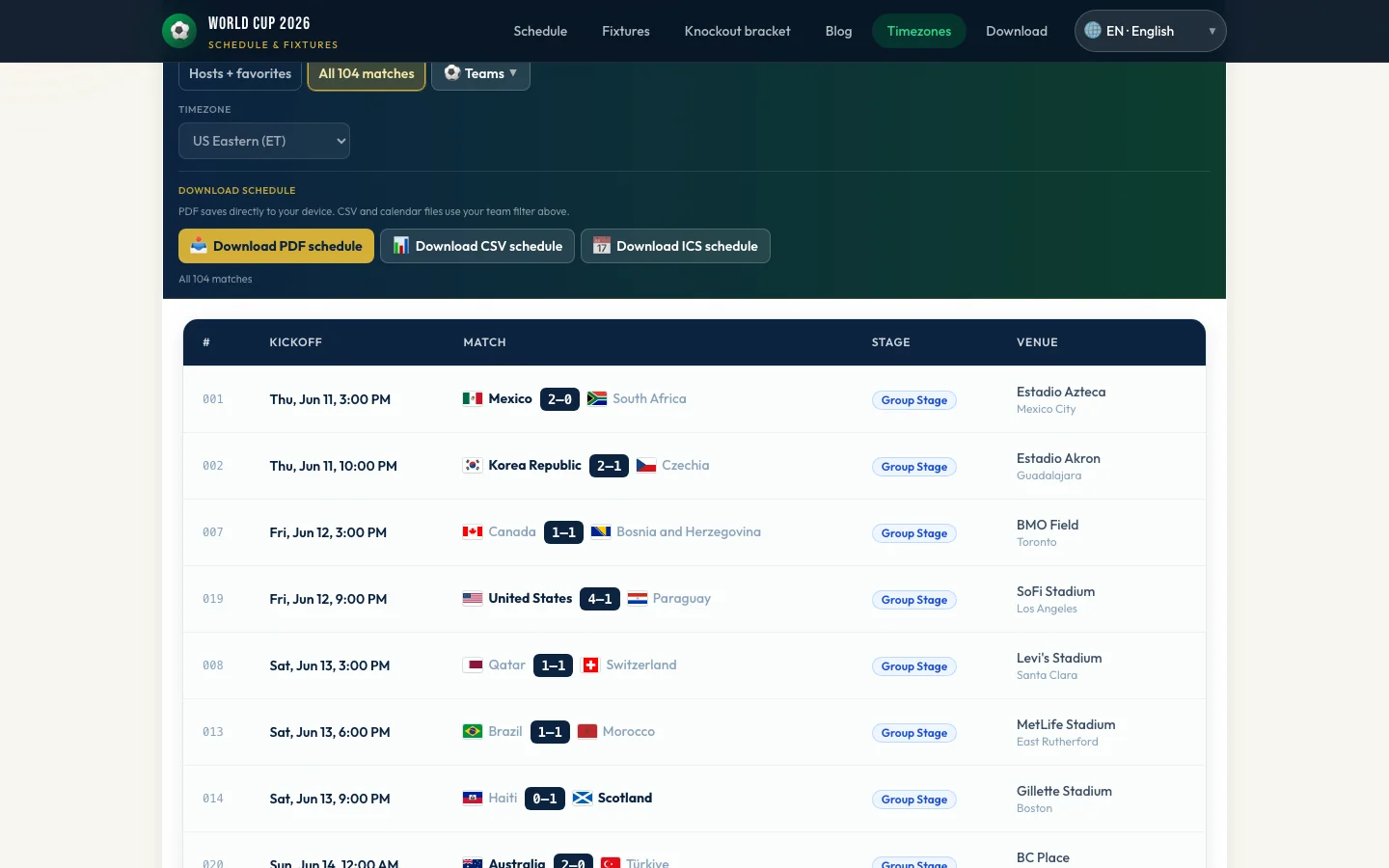This screenshot has width=1389, height=868.
Task: Click the globe icon in language selector
Action: 1093,31
